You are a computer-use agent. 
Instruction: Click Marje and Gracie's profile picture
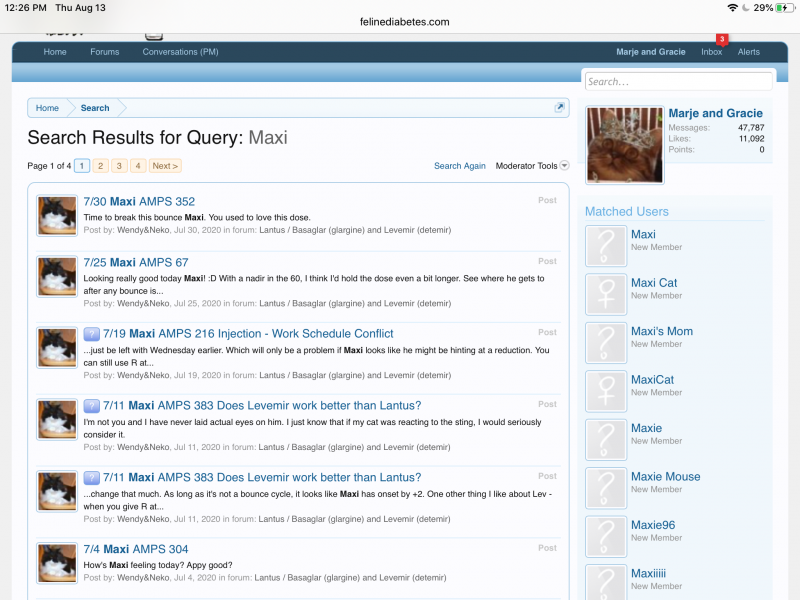click(x=625, y=146)
